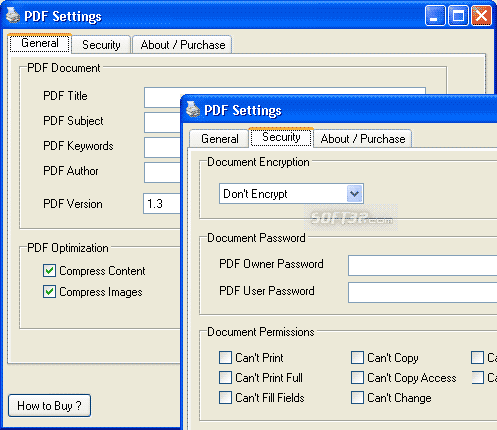The height and width of the screenshot is (430, 497).
Task: Click the PDF Version 1.3 combo box
Action: click(x=162, y=204)
